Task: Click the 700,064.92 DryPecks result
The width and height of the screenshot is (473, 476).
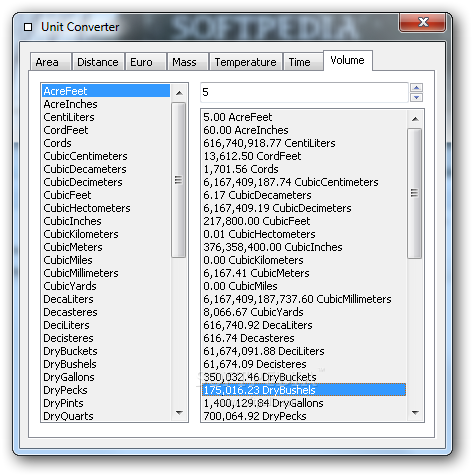Action: [x=304, y=416]
